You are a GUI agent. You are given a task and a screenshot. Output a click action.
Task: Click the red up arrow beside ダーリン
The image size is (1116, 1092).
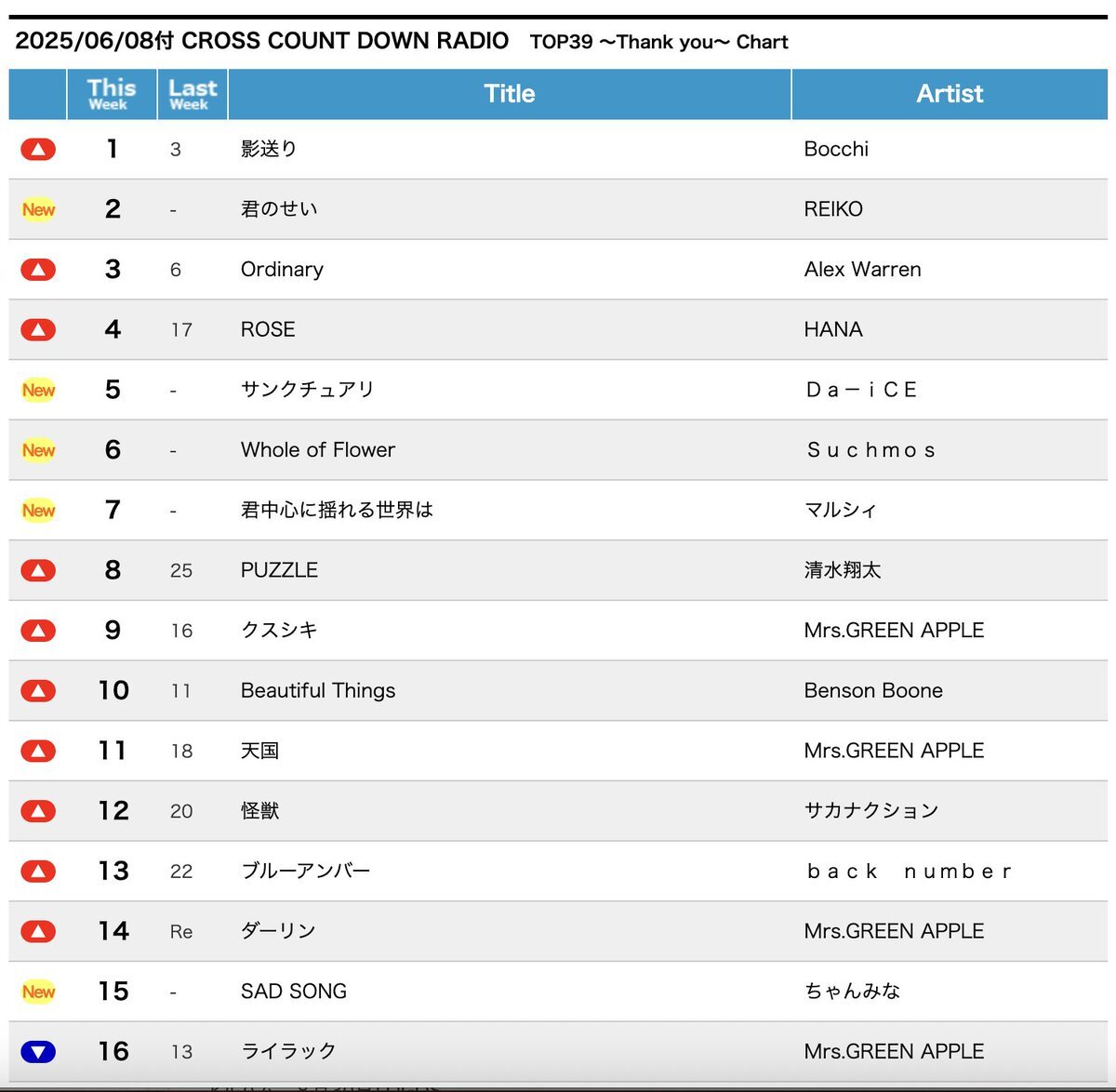(x=38, y=931)
